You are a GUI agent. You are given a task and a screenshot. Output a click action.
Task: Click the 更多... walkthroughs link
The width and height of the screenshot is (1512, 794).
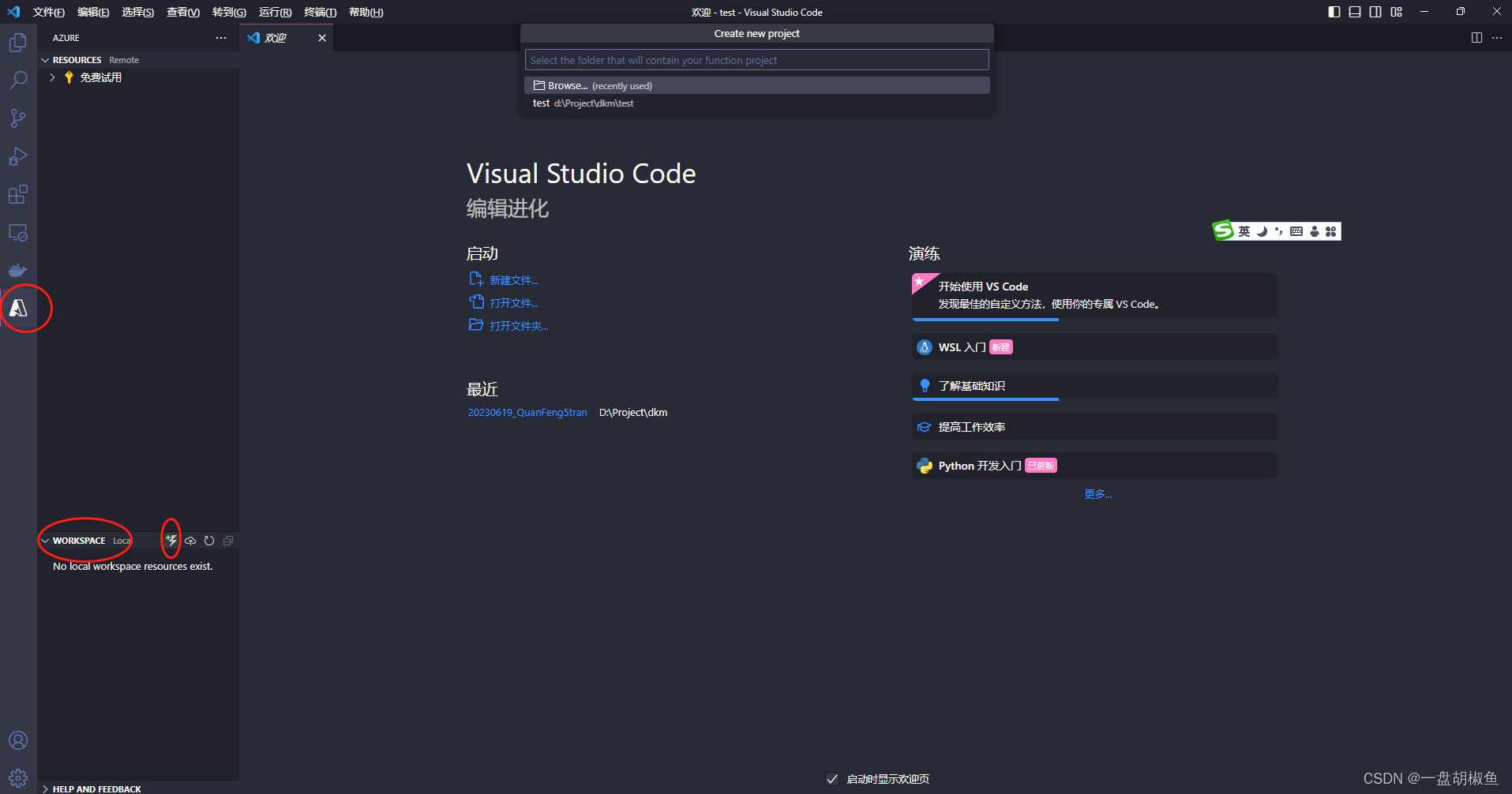pyautogui.click(x=1097, y=494)
